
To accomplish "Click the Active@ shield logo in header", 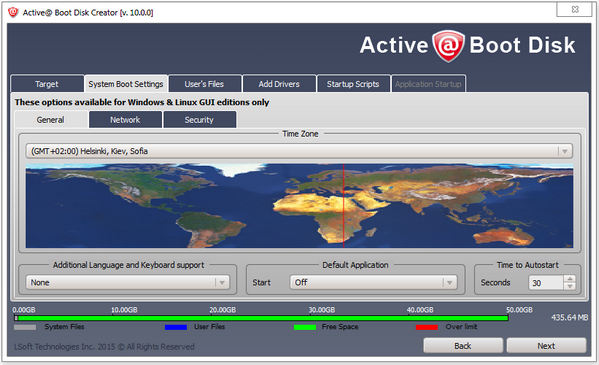I will click(x=448, y=46).
